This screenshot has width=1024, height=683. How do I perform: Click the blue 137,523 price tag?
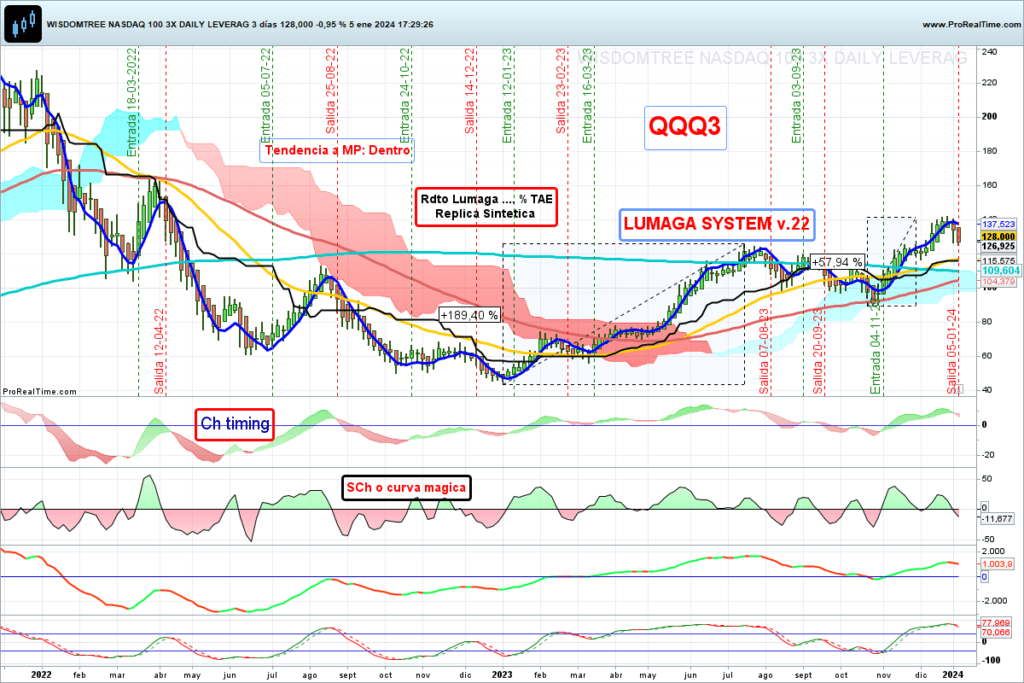point(999,224)
